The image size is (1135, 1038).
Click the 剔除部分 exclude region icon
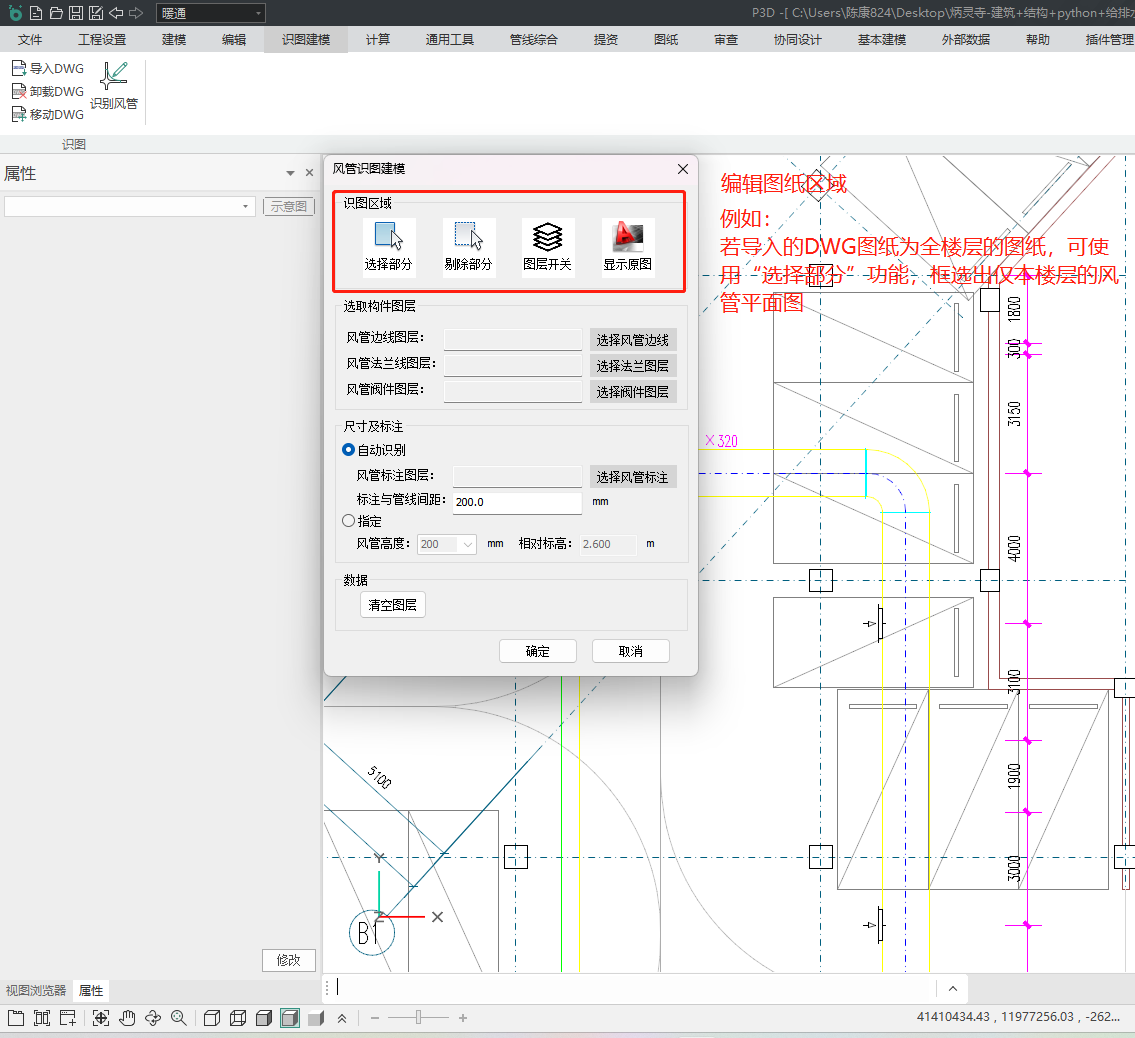coord(468,238)
